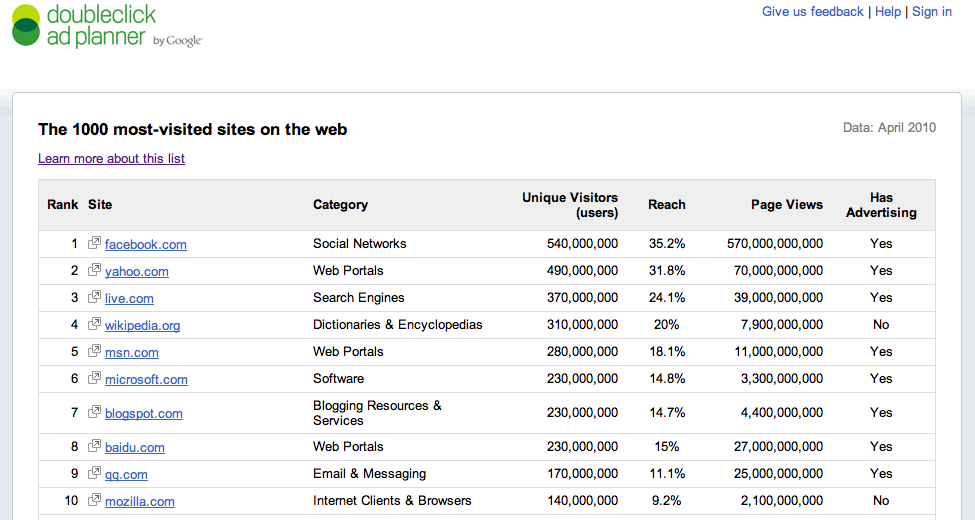The height and width of the screenshot is (520, 975).
Task: Click the Reach column header
Action: 667,205
